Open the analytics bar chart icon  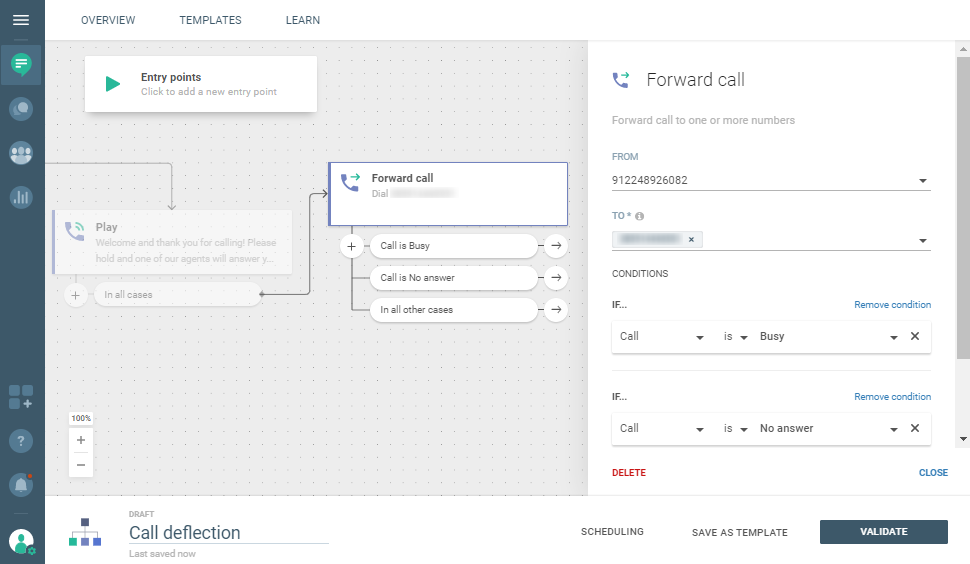(21, 197)
